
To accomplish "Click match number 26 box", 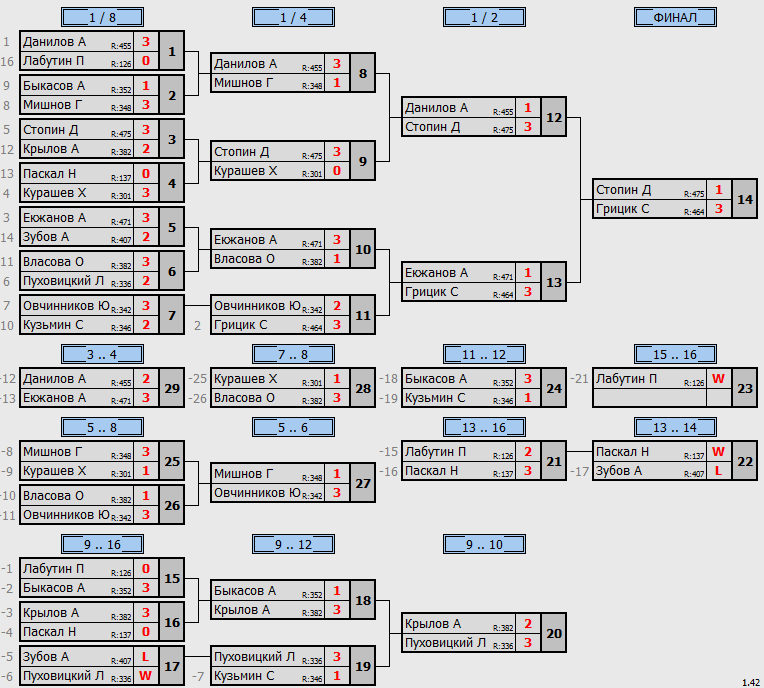I will tap(172, 505).
